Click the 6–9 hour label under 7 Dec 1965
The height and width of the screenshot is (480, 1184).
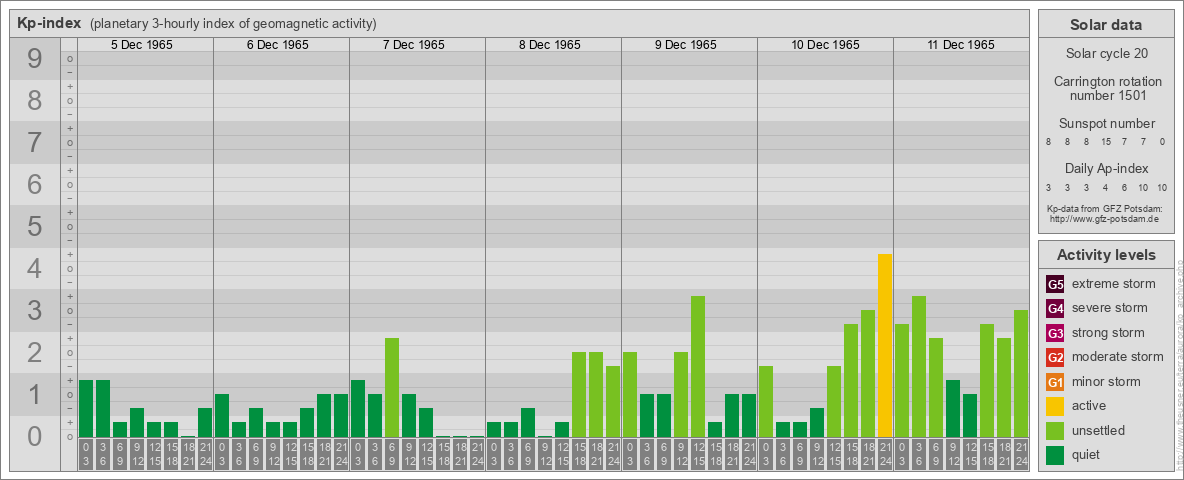[x=392, y=455]
